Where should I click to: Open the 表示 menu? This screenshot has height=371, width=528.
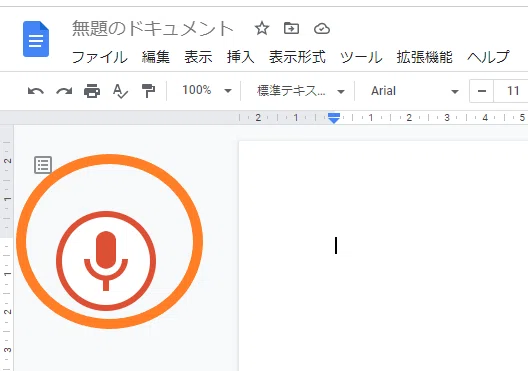198,57
